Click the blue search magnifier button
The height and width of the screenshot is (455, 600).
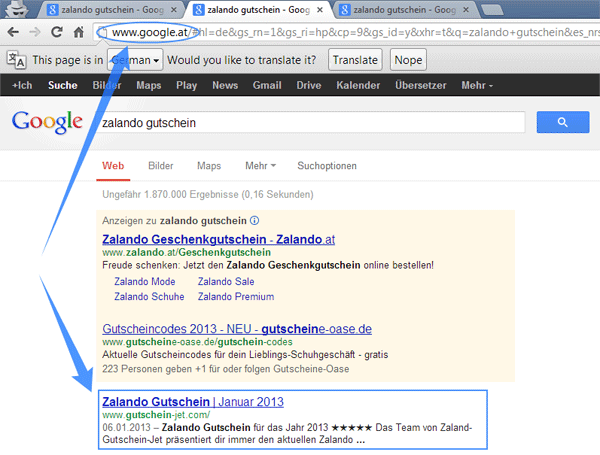tap(562, 123)
